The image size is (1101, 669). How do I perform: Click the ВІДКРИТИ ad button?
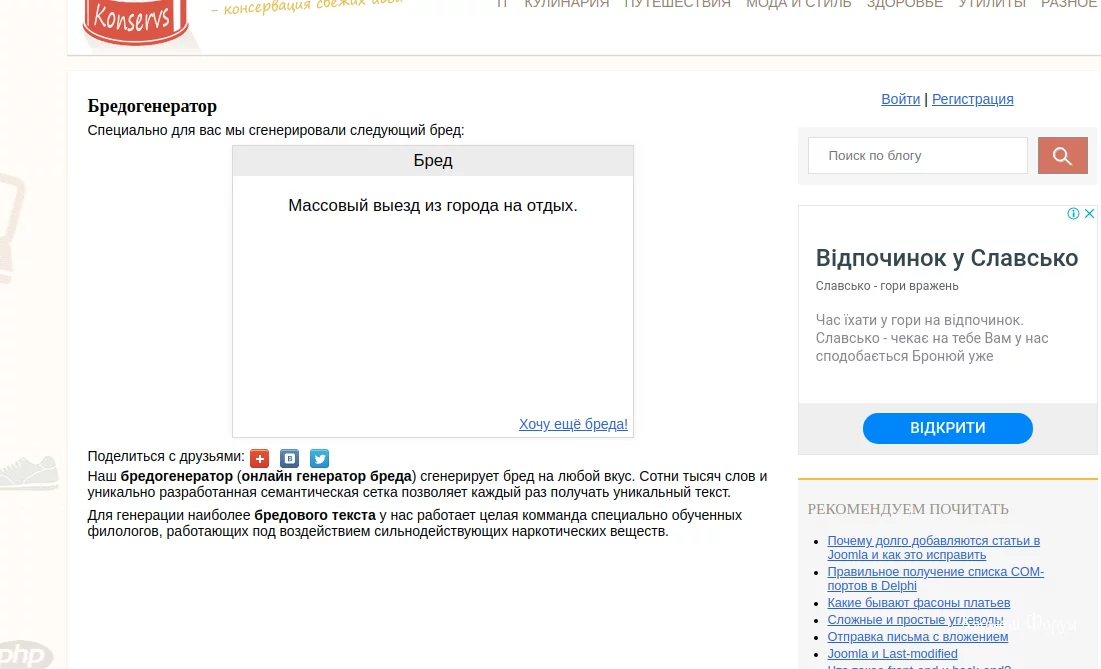point(948,428)
